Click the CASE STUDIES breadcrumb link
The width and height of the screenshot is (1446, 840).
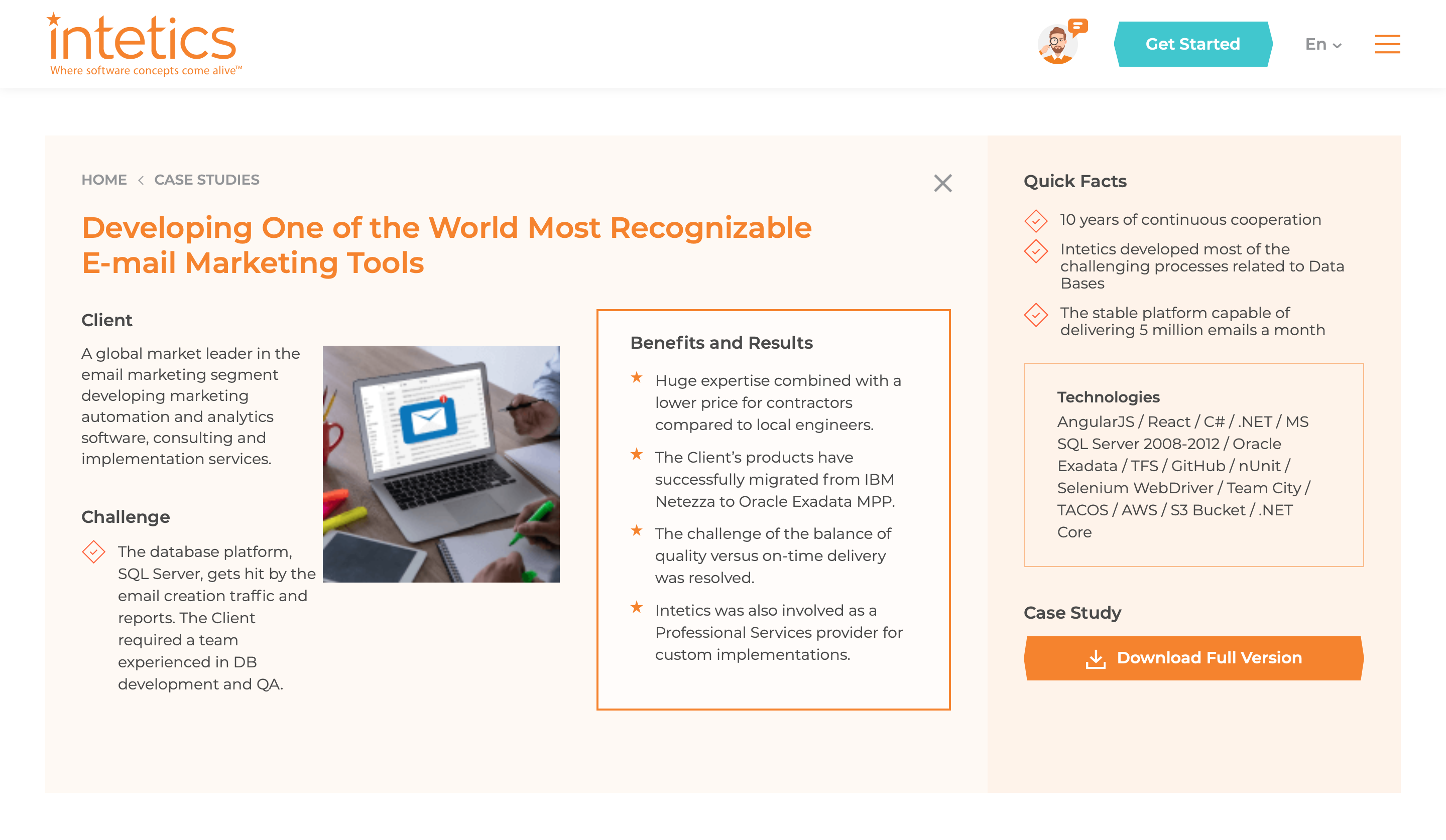[x=207, y=179]
